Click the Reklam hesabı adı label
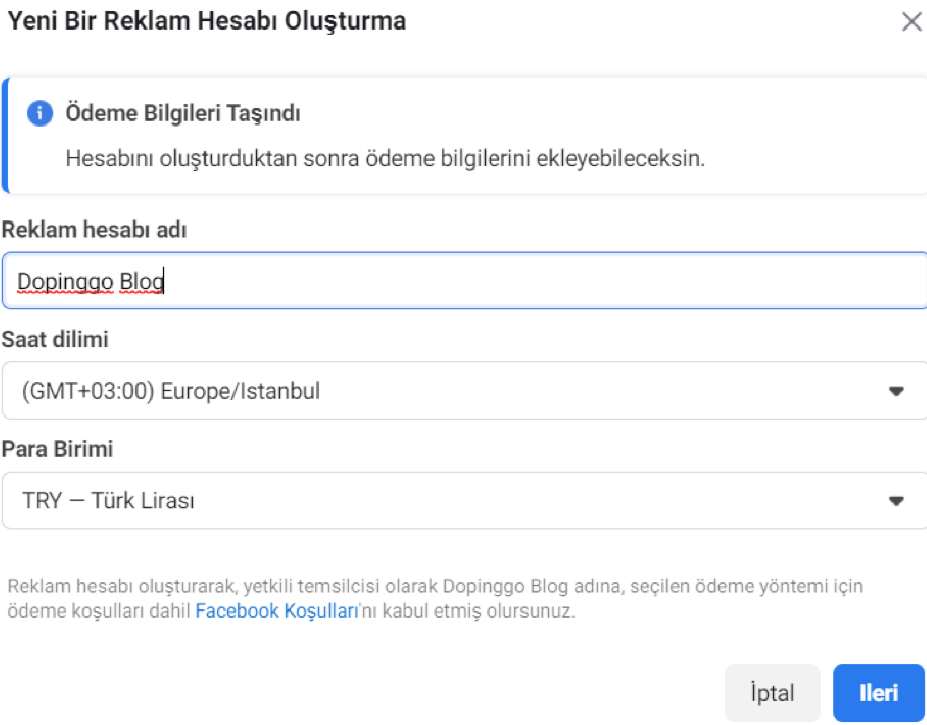Screen dimensions: 927x725 [x=95, y=230]
